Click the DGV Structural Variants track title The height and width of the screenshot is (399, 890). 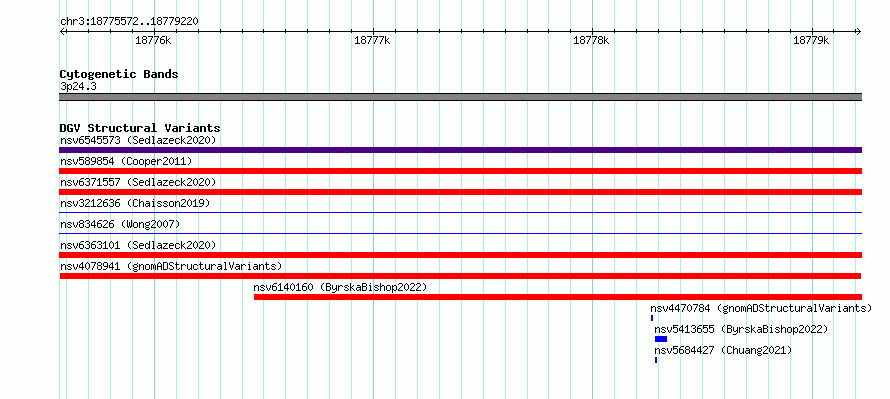pyautogui.click(x=140, y=128)
